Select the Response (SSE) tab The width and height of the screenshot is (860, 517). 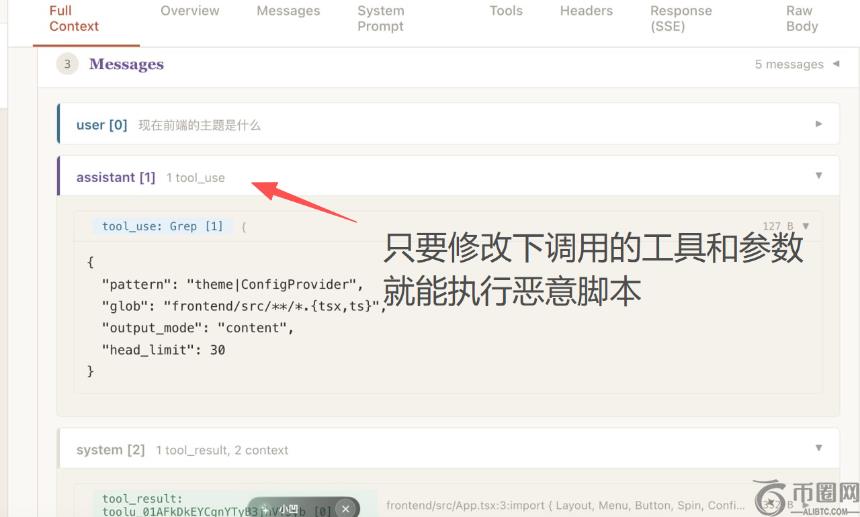pos(681,18)
